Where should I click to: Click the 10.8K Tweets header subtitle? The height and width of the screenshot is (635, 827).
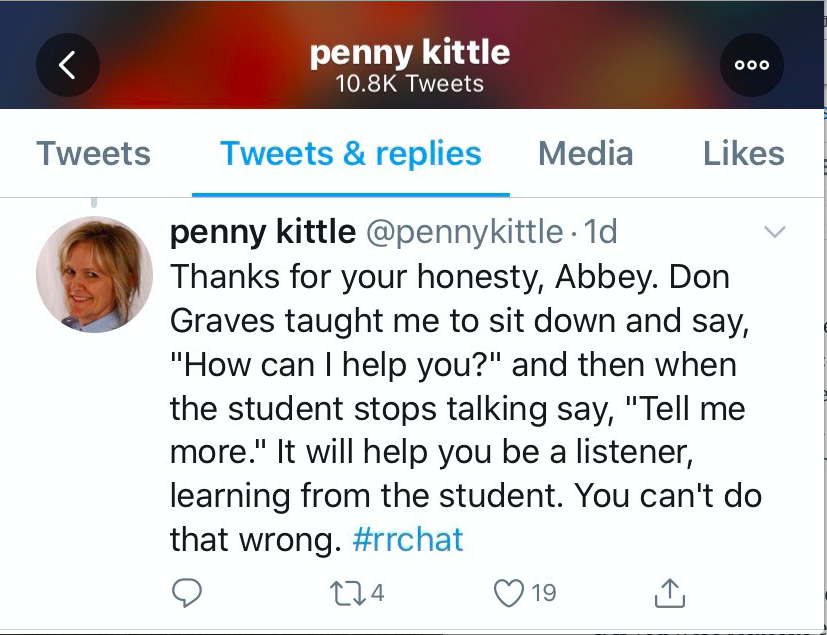[409, 83]
